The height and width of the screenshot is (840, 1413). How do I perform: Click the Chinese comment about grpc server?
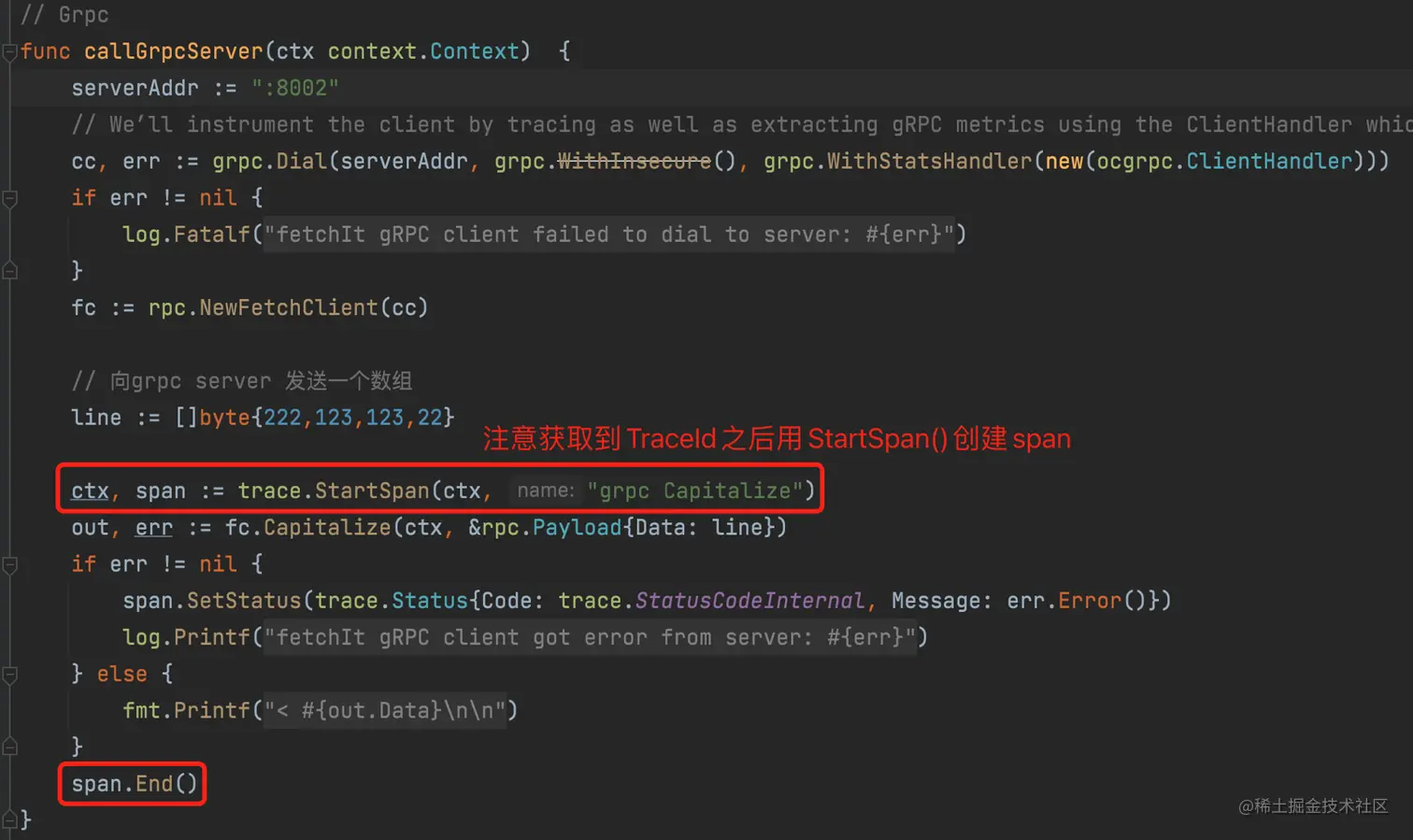pyautogui.click(x=242, y=380)
